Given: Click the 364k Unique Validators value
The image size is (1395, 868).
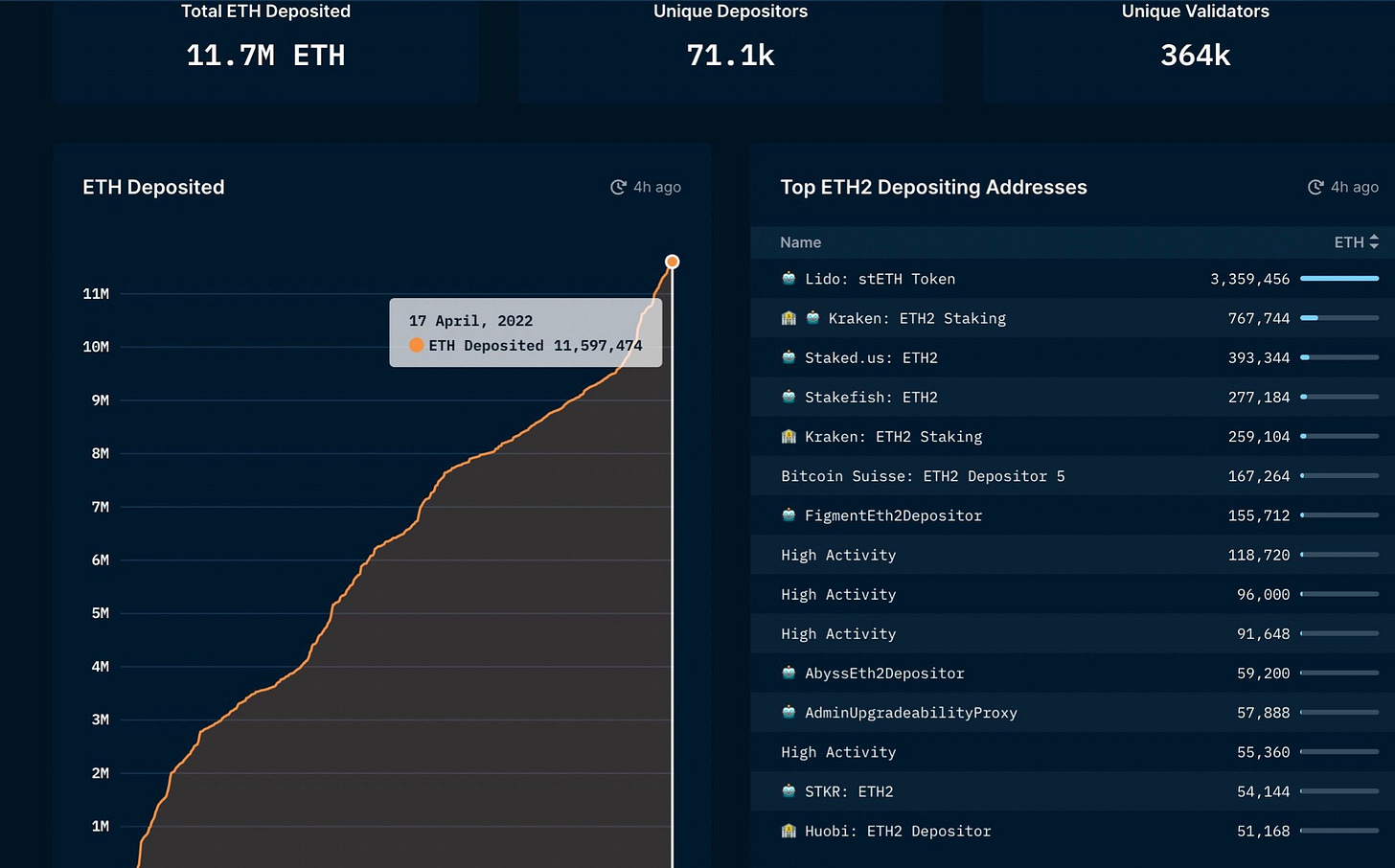Looking at the screenshot, I should point(1195,56).
